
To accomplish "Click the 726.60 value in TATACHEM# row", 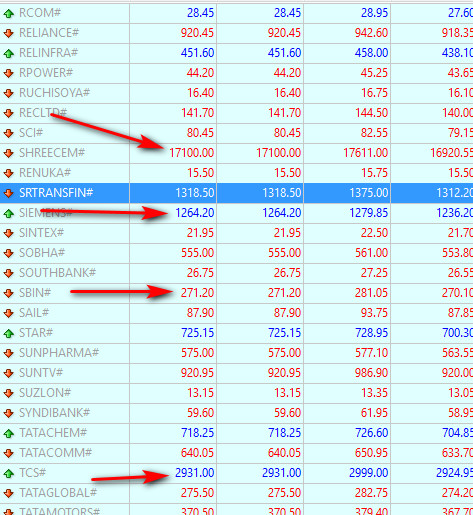I will [371, 433].
